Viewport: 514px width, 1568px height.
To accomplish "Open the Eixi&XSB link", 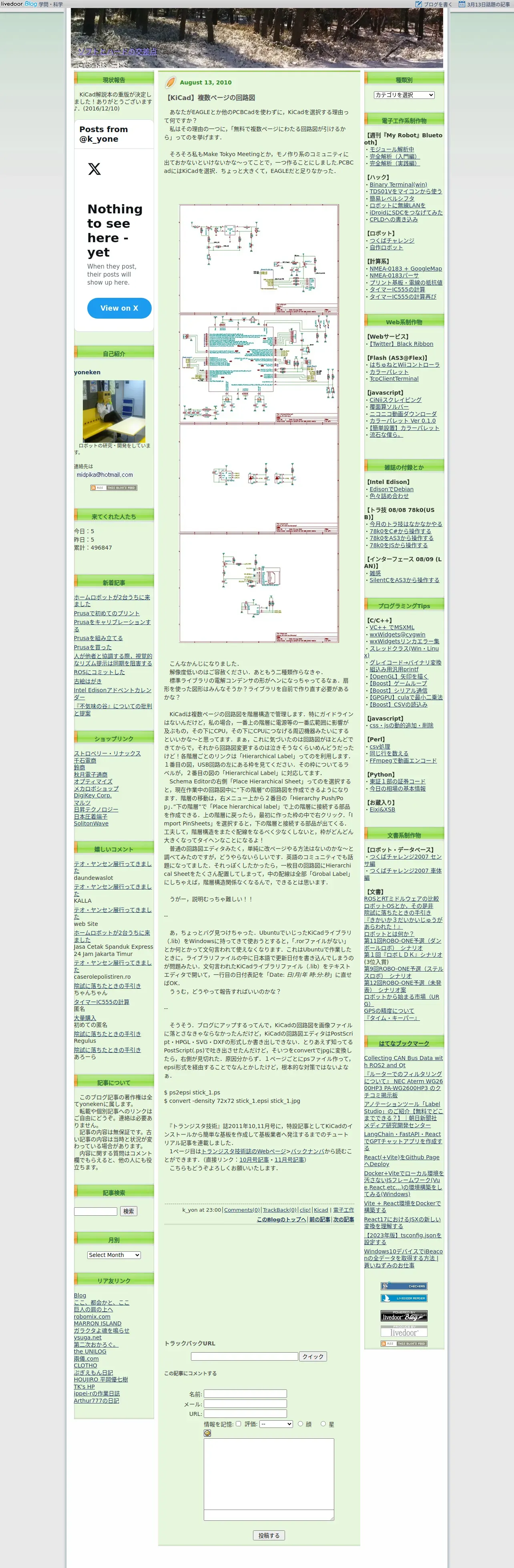I will (382, 809).
